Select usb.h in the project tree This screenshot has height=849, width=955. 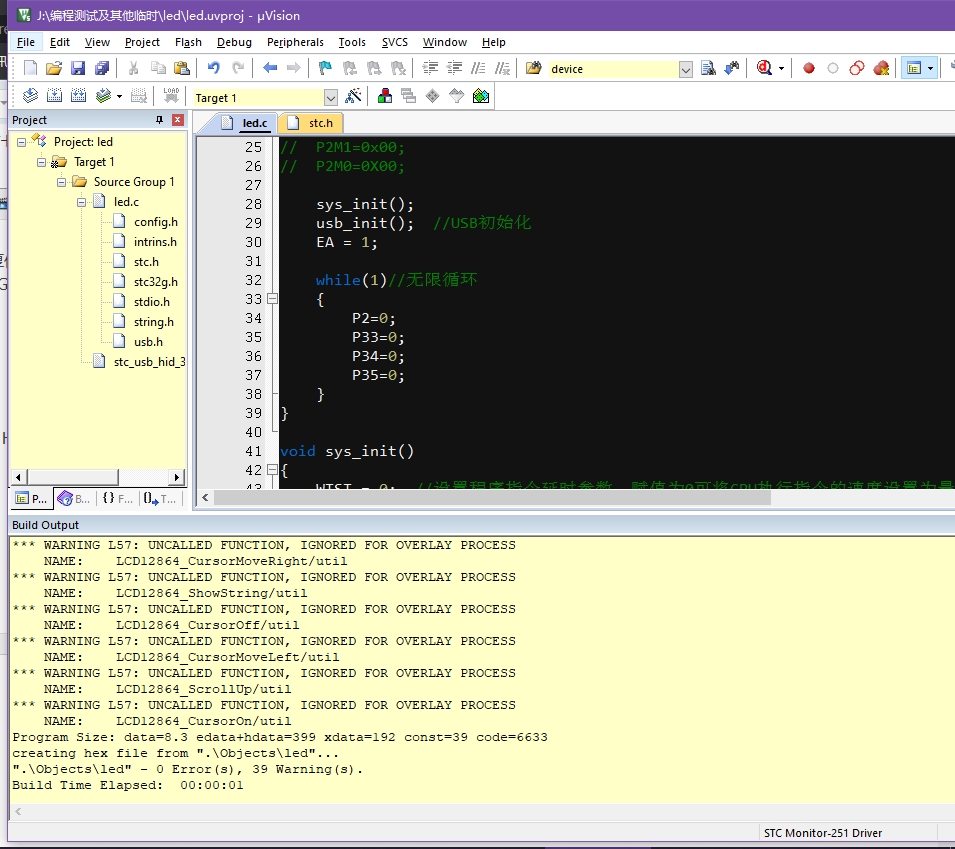pos(148,342)
